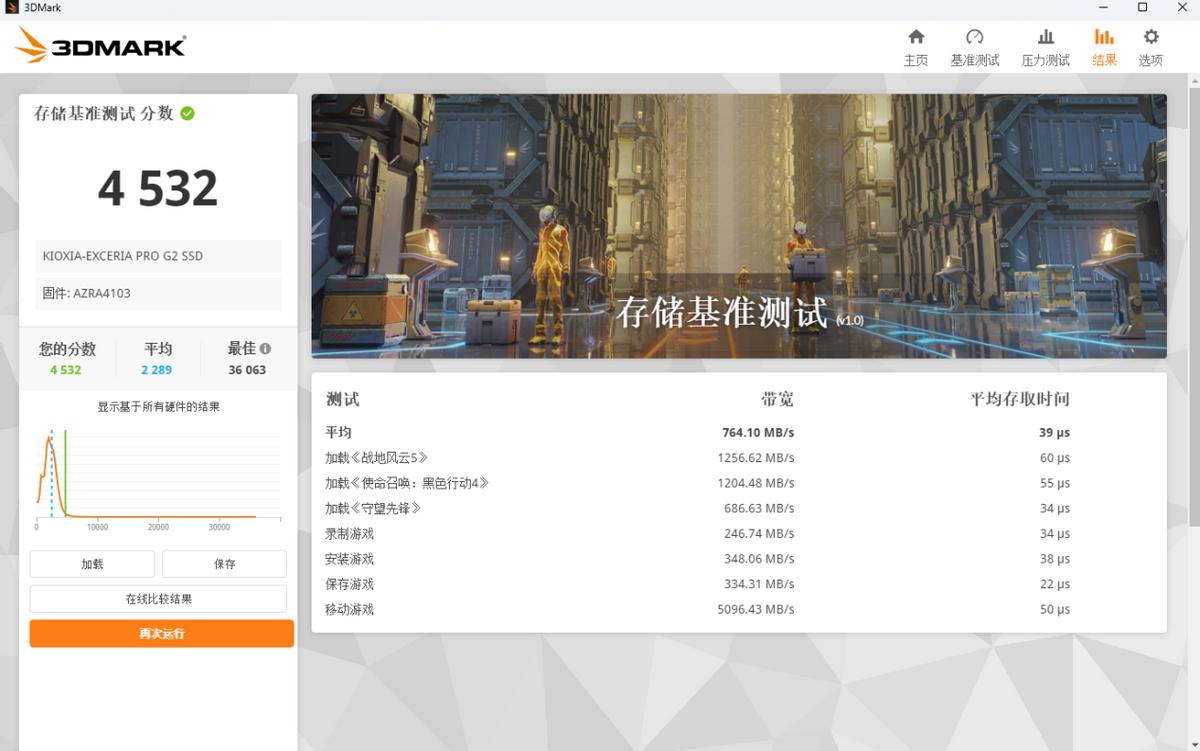
Task: Click the KIOXIA-EXCERIA PRO G2 SSD field
Action: 157,256
